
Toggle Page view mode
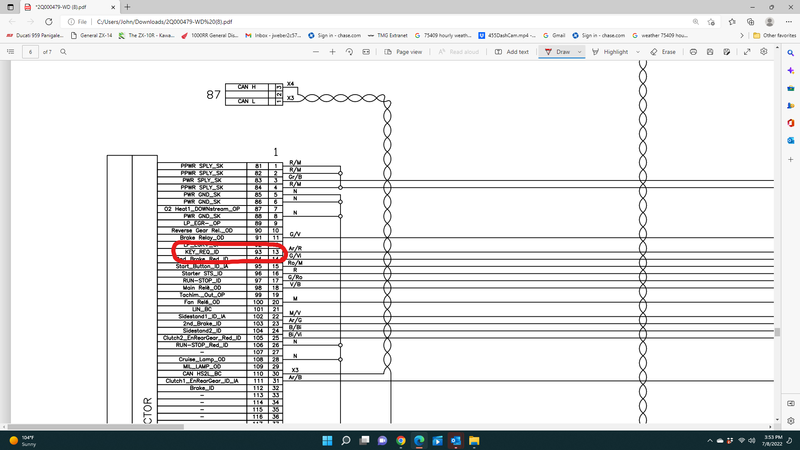[x=403, y=52]
